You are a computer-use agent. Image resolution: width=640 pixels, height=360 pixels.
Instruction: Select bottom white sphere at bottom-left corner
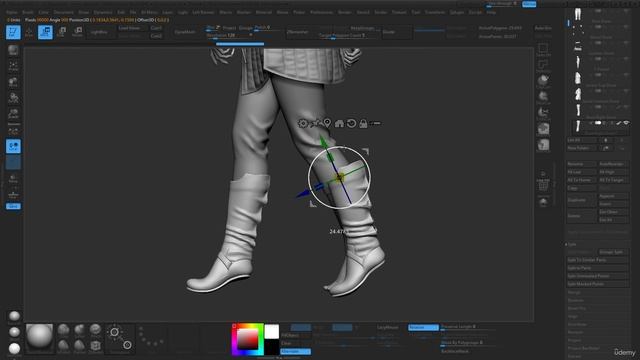[14, 349]
